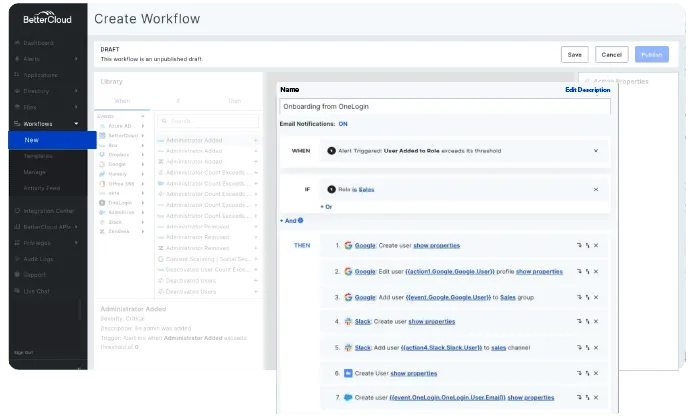The width and height of the screenshot is (690, 420).
Task: Switch to the If tab in Library
Action: [178, 101]
